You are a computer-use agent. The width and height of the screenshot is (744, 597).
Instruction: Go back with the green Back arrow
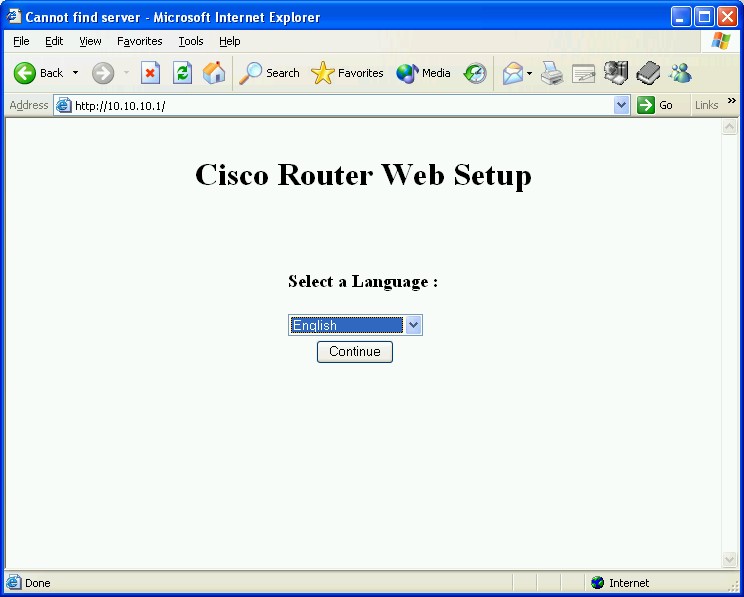tap(38, 73)
